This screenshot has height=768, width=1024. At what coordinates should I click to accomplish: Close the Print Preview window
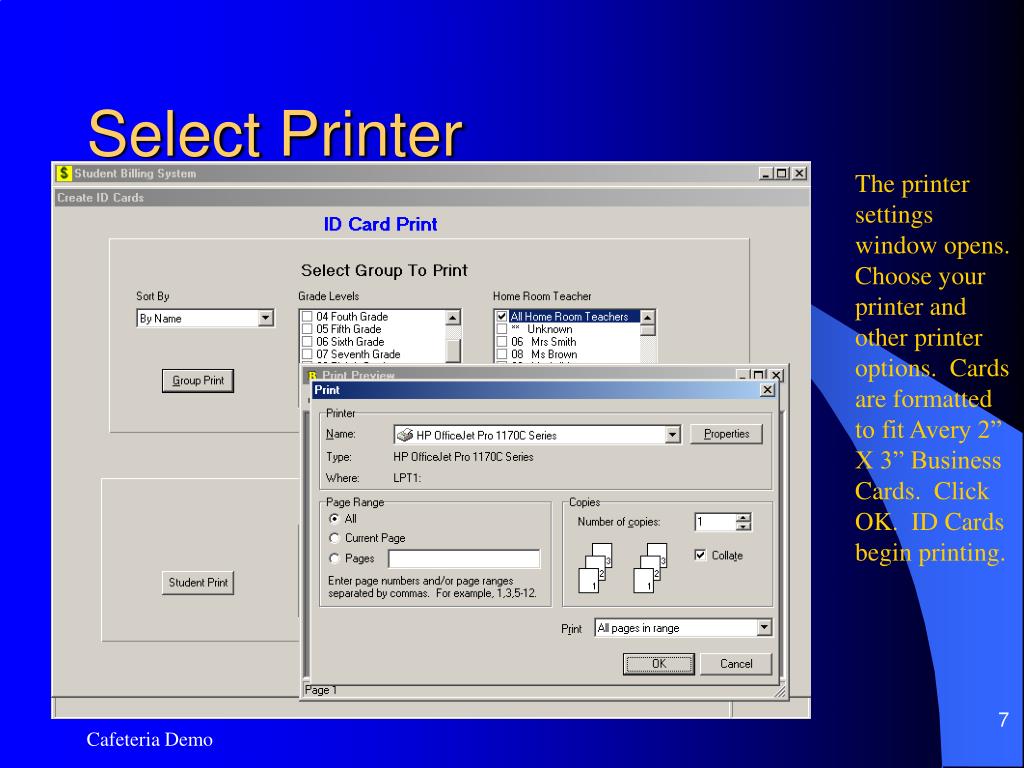tap(776, 376)
